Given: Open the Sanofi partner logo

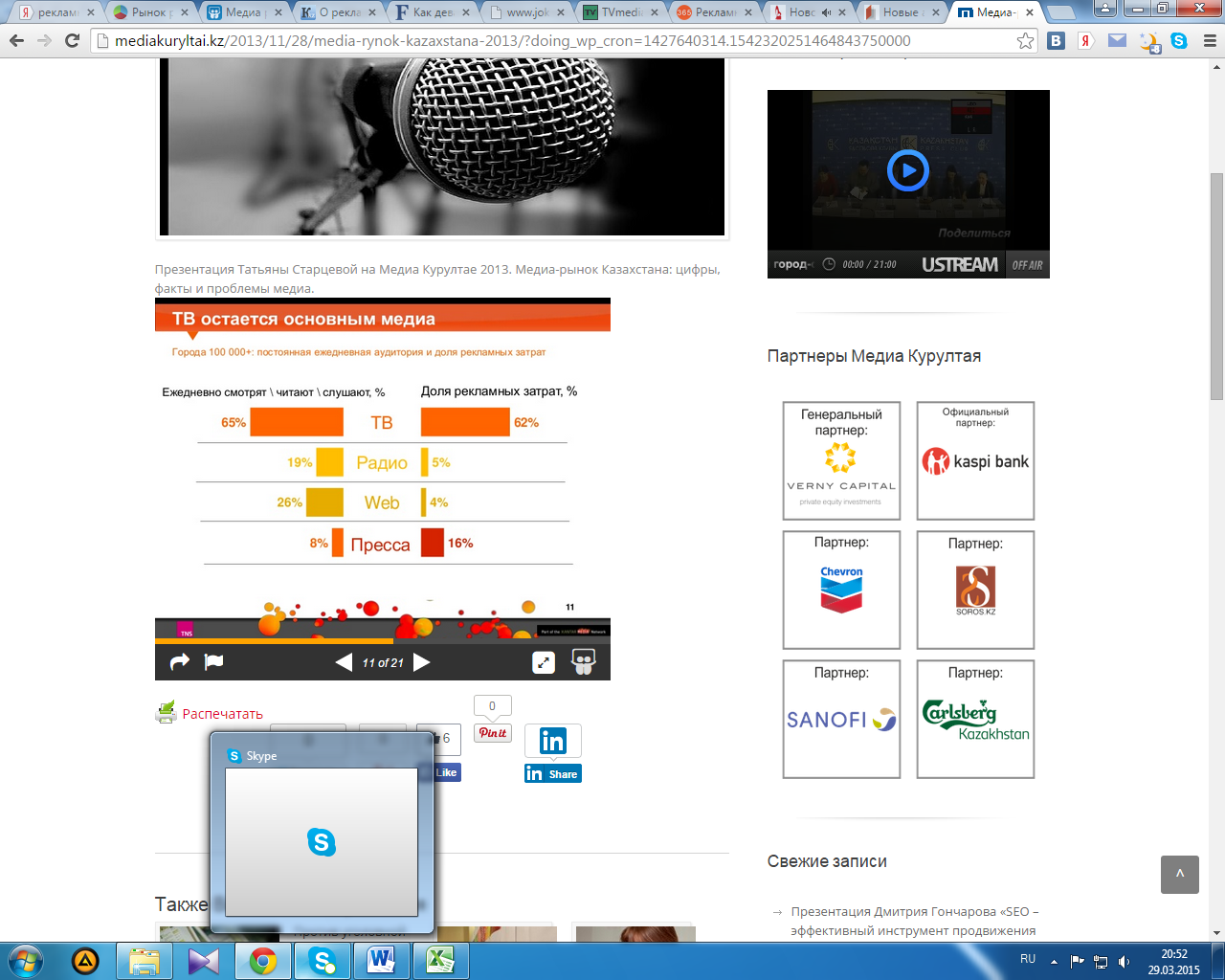Looking at the screenshot, I should [x=841, y=719].
